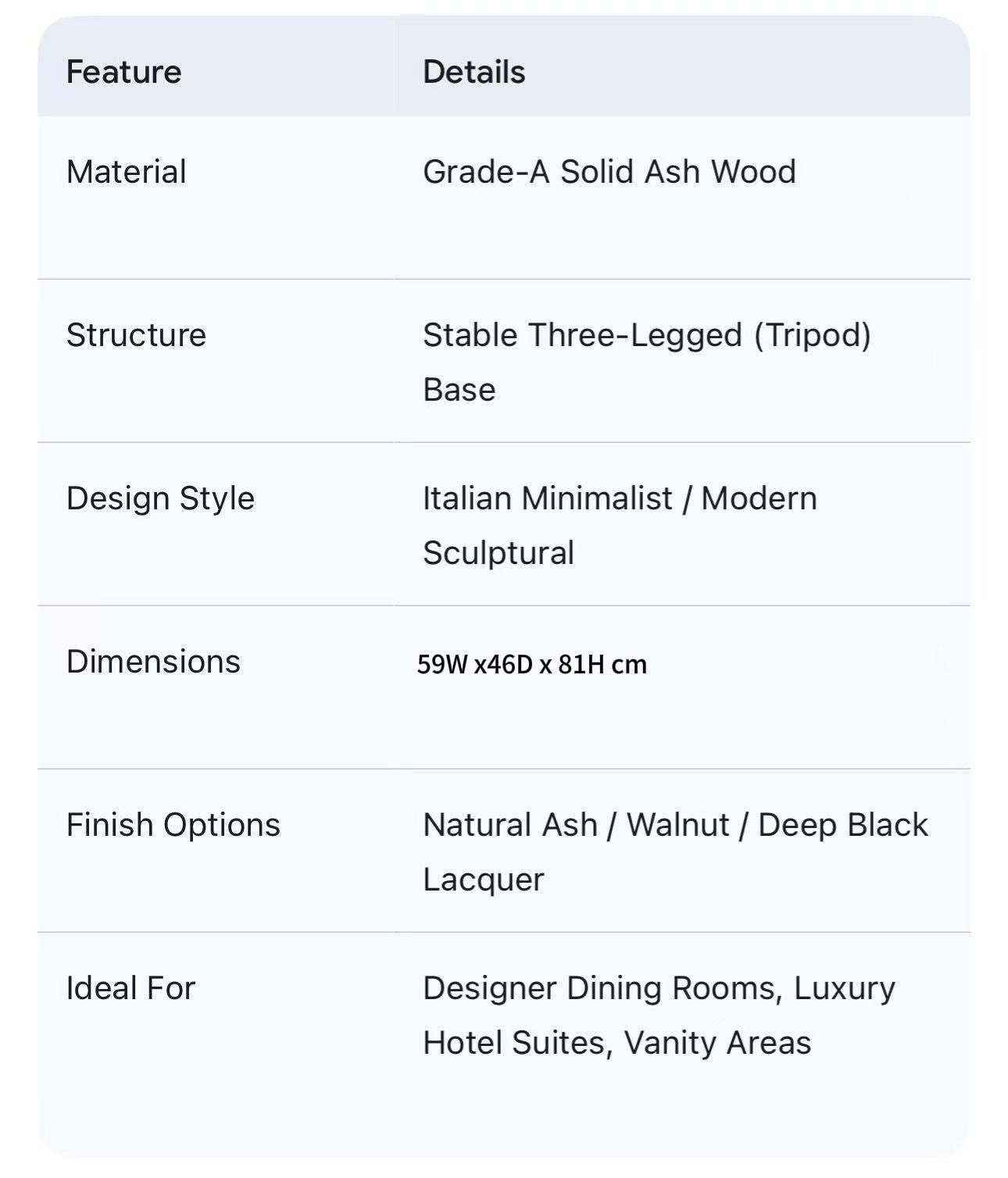Screen dimensions: 1008x1178
Task: Click the Walnut finish text
Action: point(677,825)
